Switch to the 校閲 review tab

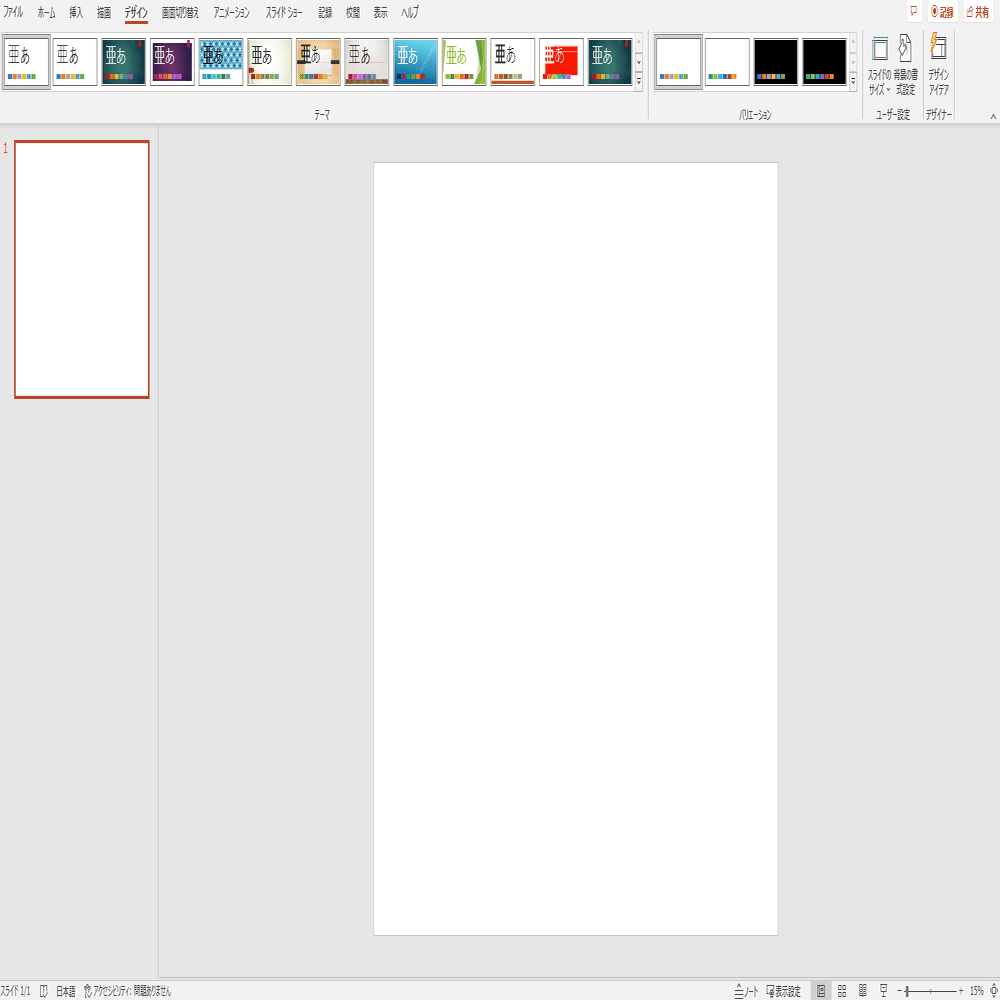click(353, 12)
